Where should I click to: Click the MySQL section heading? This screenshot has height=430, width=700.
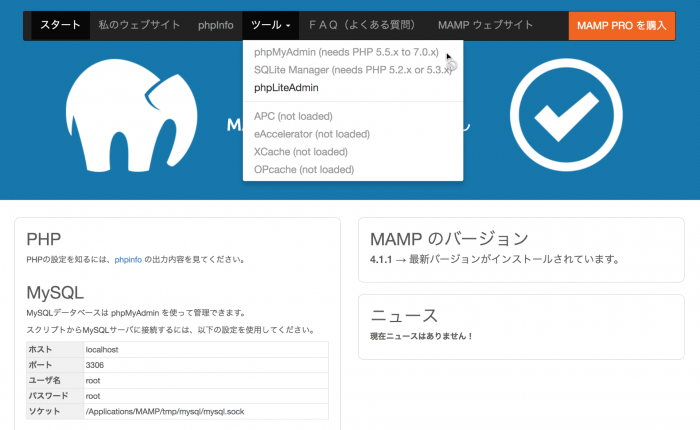pyautogui.click(x=55, y=293)
